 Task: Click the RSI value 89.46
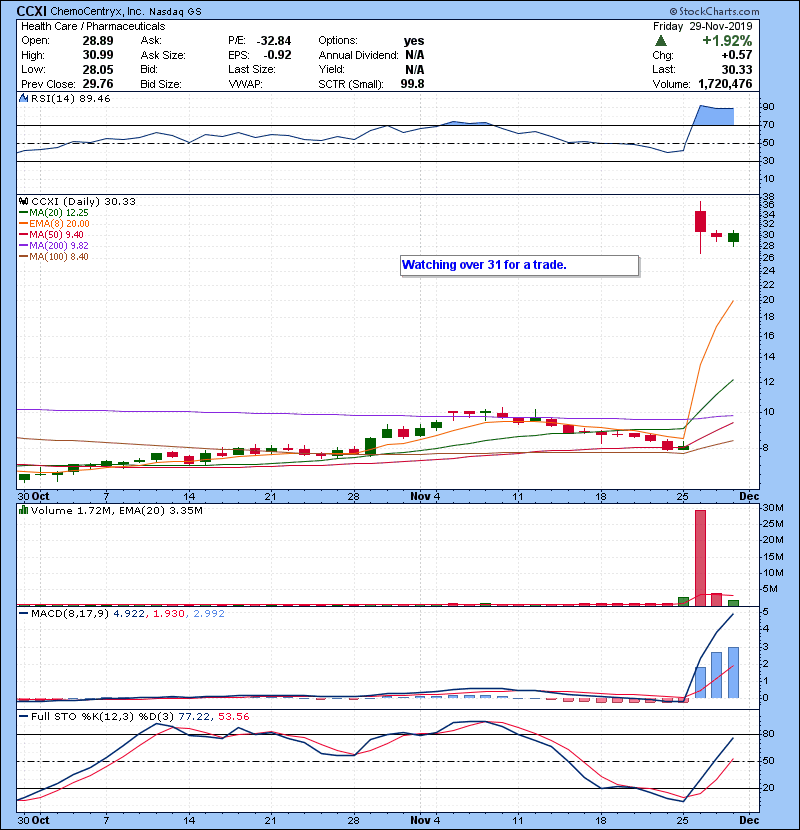tap(94, 98)
